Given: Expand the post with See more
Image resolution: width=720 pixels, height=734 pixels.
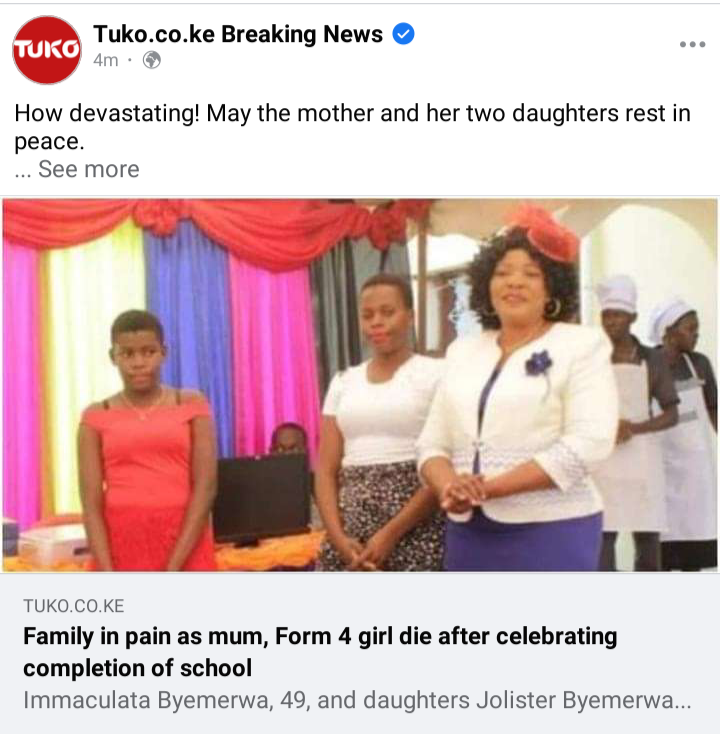Looking at the screenshot, I should (x=88, y=169).
